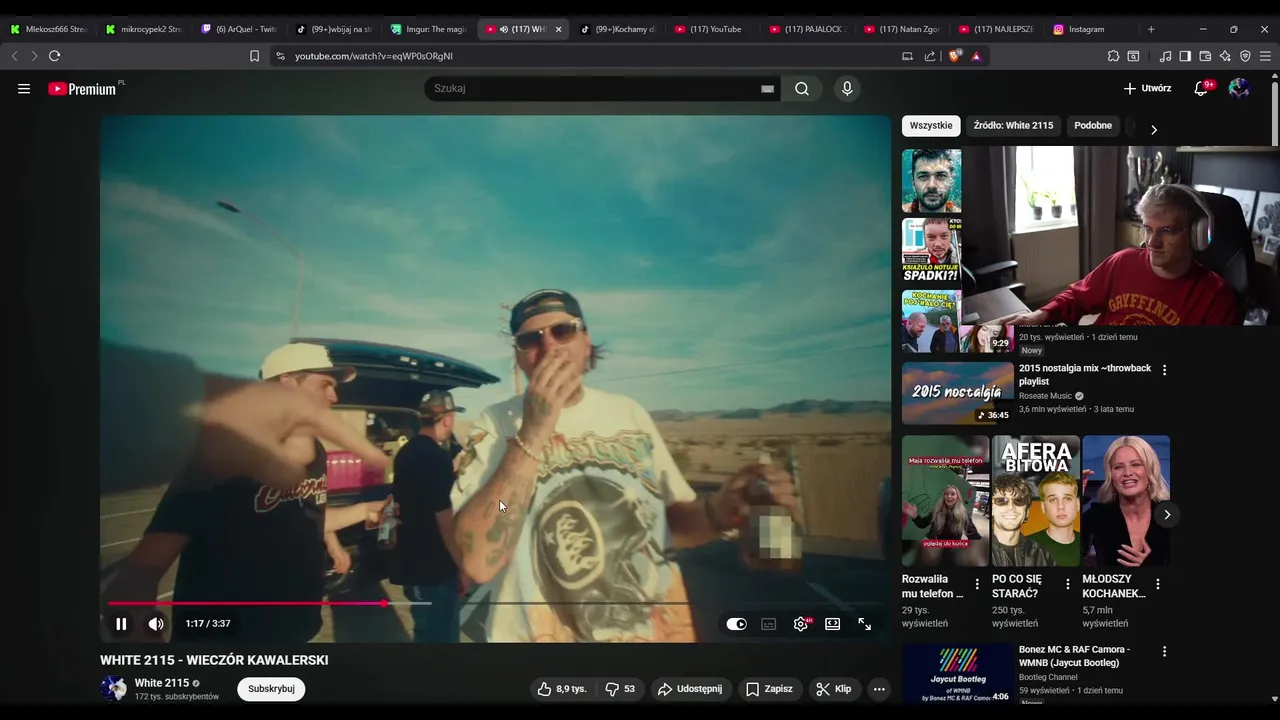Dislike the video showing 53

620,689
